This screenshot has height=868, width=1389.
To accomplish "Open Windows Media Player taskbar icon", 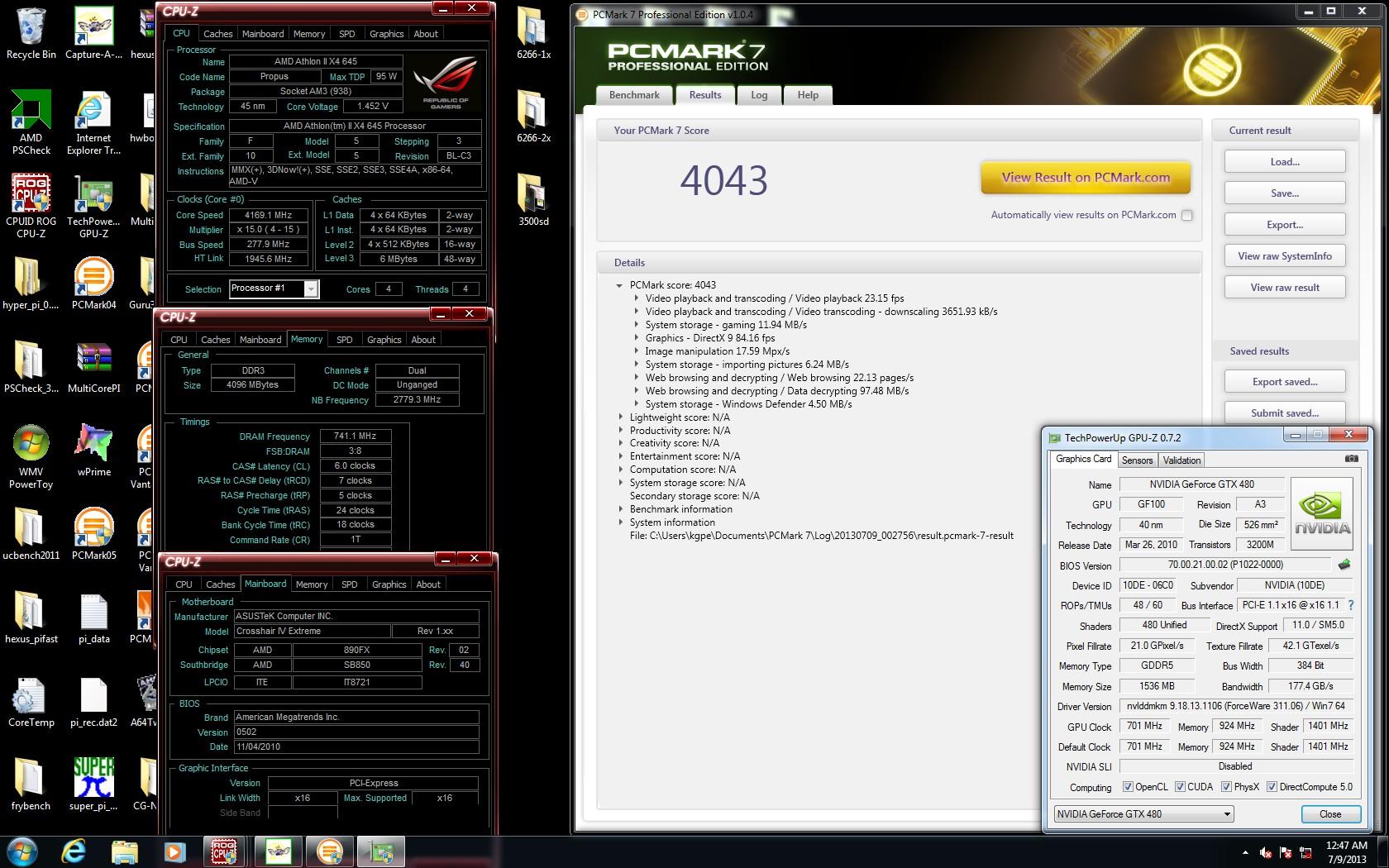I will point(174,851).
